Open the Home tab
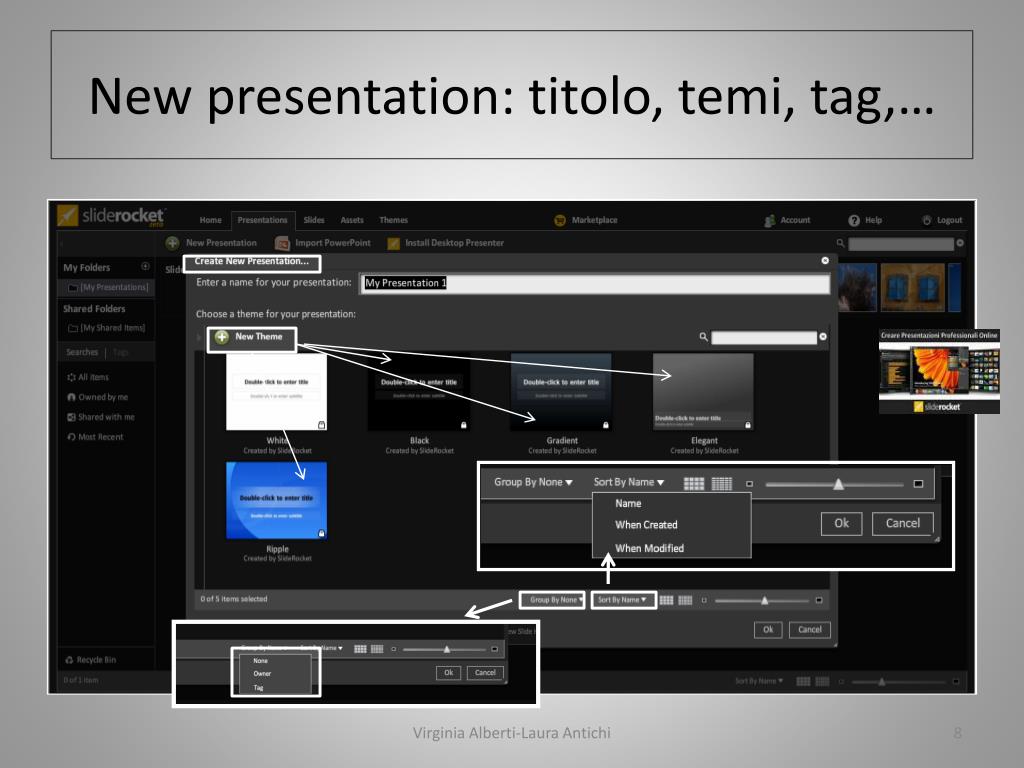 click(x=210, y=221)
